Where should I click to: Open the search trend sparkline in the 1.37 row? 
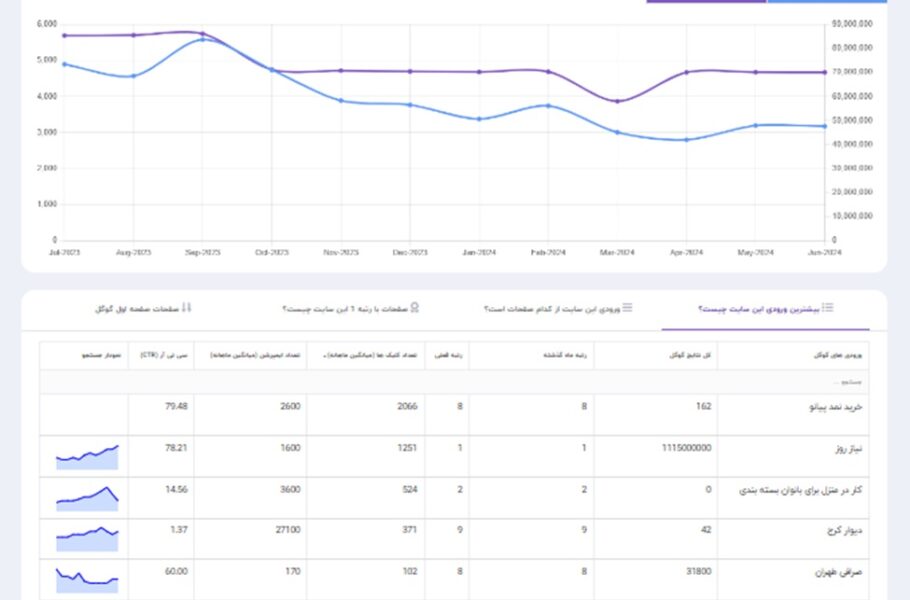click(87, 539)
